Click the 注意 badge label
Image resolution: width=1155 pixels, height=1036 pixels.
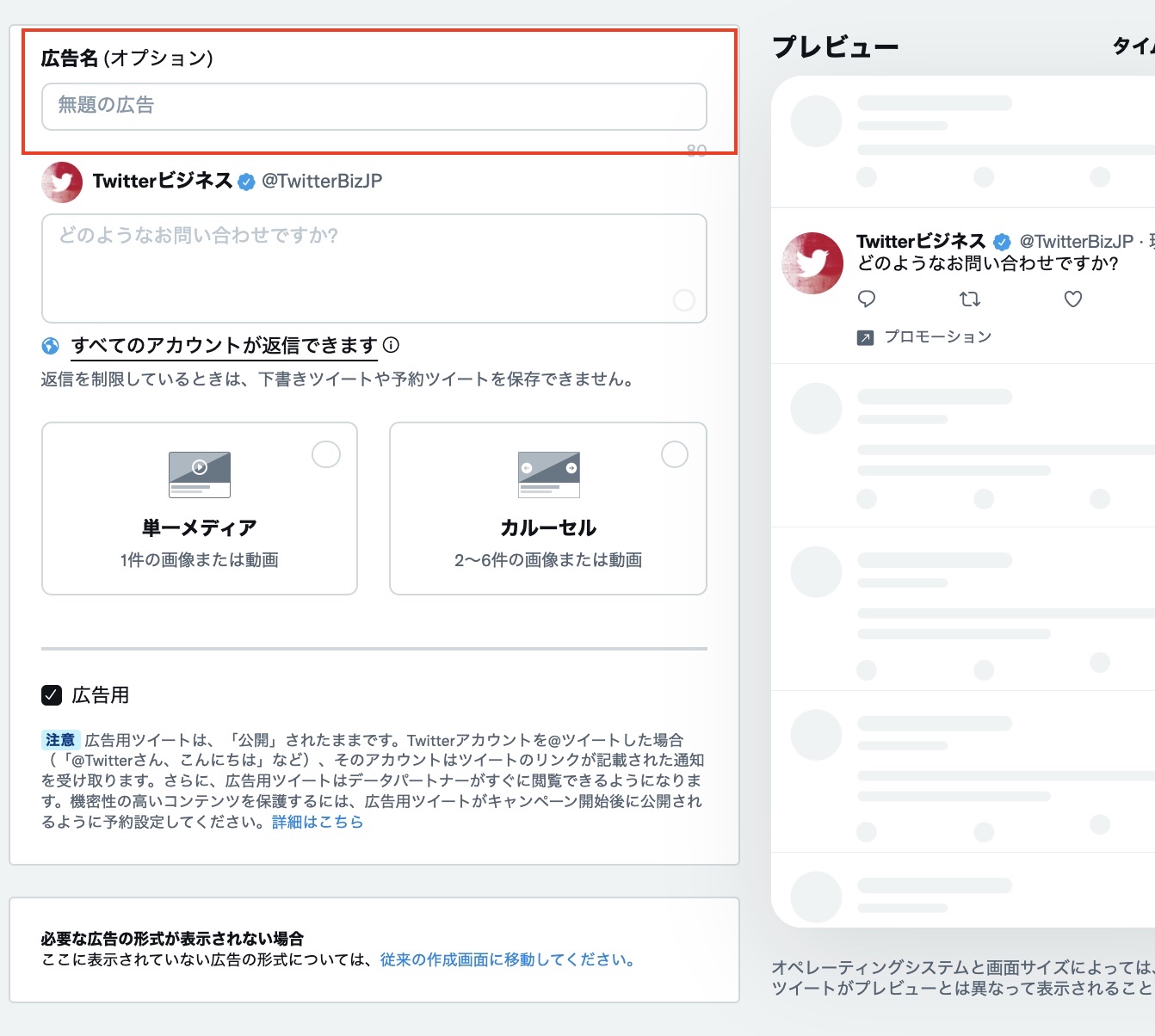[60, 740]
